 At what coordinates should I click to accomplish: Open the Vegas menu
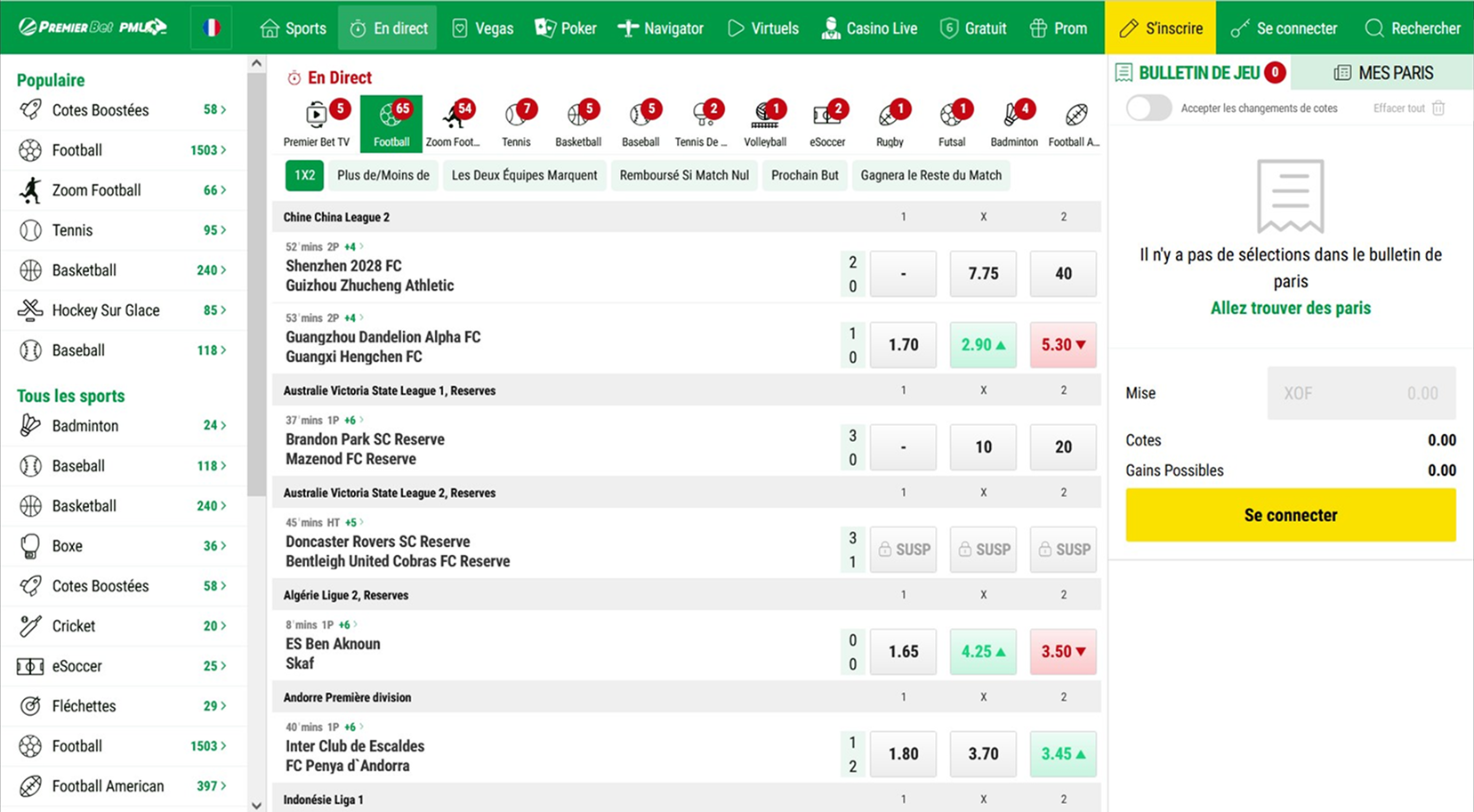483,28
